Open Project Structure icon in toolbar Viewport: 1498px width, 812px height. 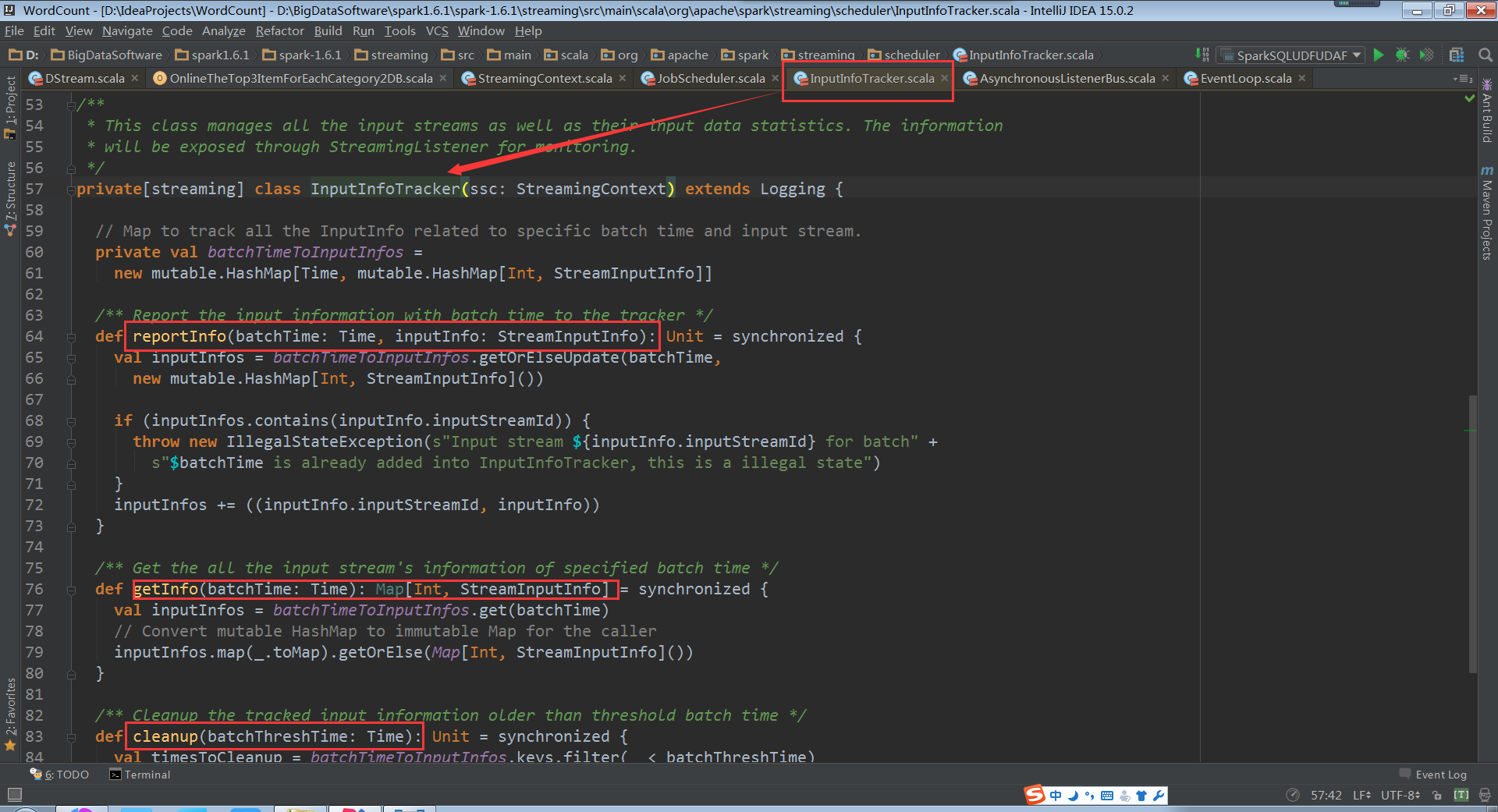(1457, 55)
